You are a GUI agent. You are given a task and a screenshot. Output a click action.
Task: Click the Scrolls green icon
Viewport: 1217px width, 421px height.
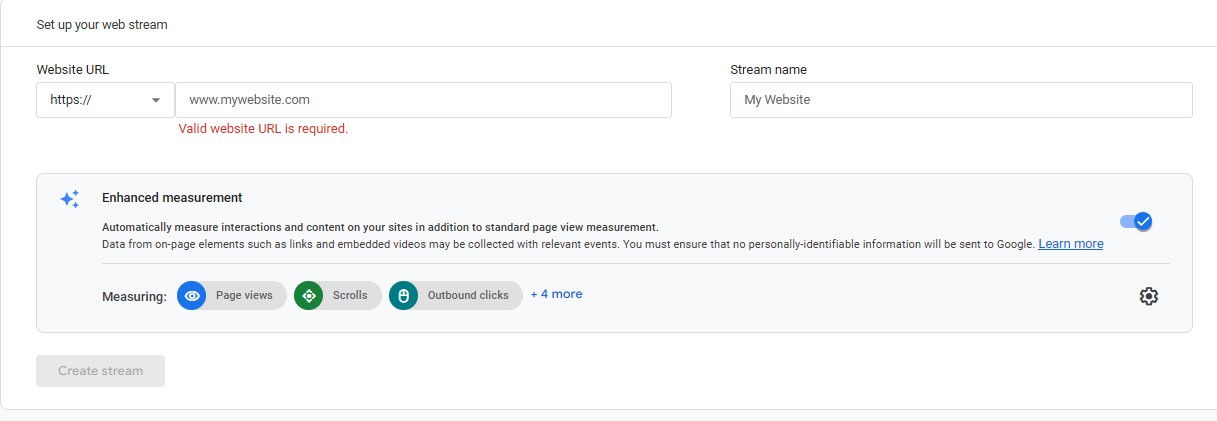point(309,296)
